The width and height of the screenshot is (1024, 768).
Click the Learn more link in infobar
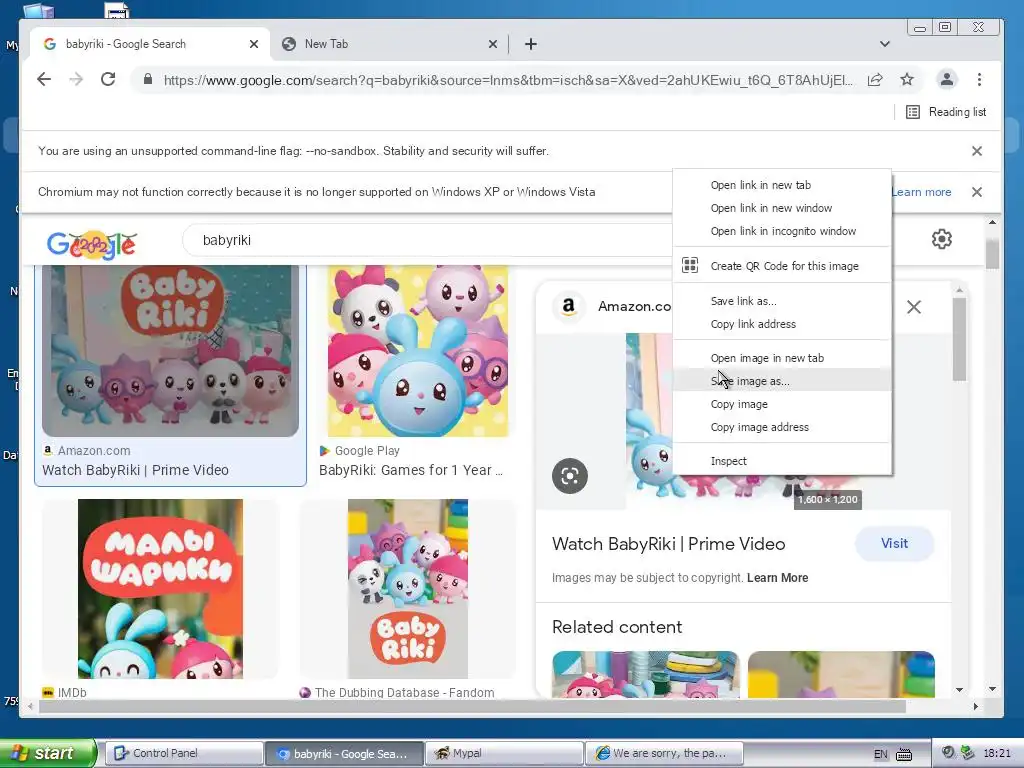921,192
